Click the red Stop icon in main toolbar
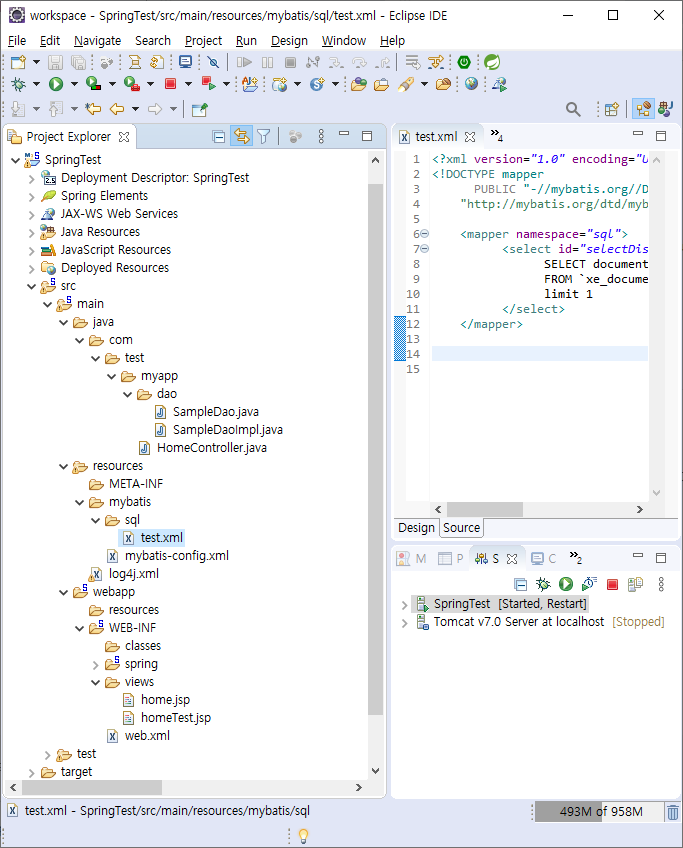The height and width of the screenshot is (848, 683). (x=170, y=84)
